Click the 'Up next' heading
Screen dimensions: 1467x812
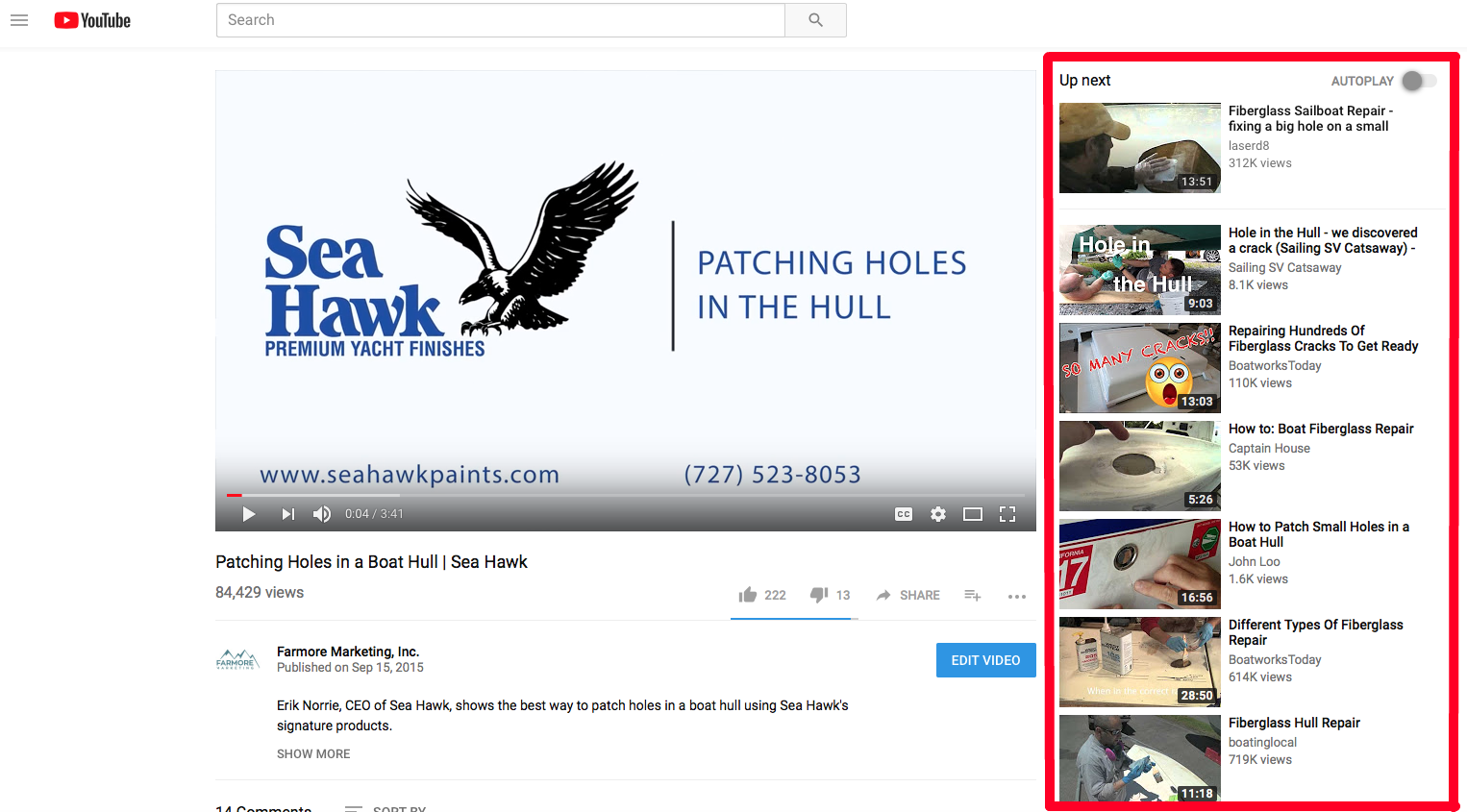pyautogui.click(x=1084, y=81)
